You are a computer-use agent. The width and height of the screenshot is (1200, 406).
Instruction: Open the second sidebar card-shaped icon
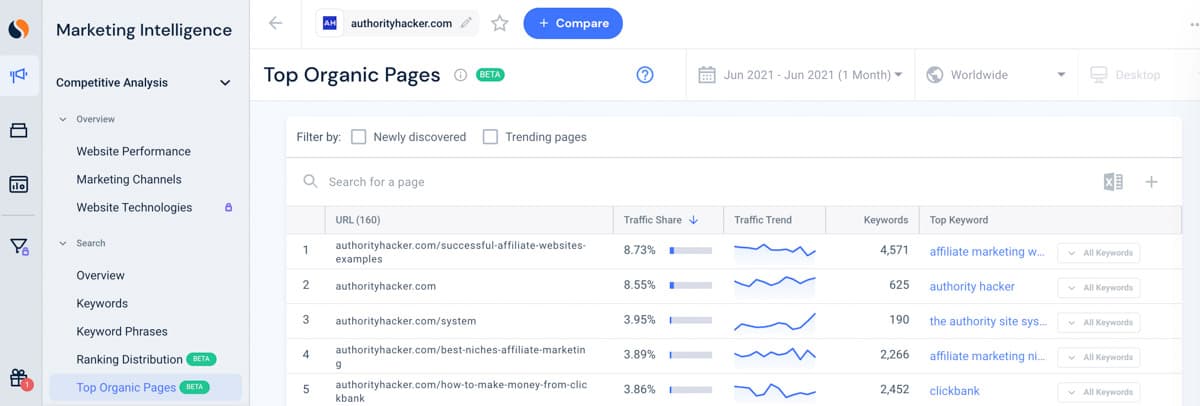pyautogui.click(x=19, y=131)
